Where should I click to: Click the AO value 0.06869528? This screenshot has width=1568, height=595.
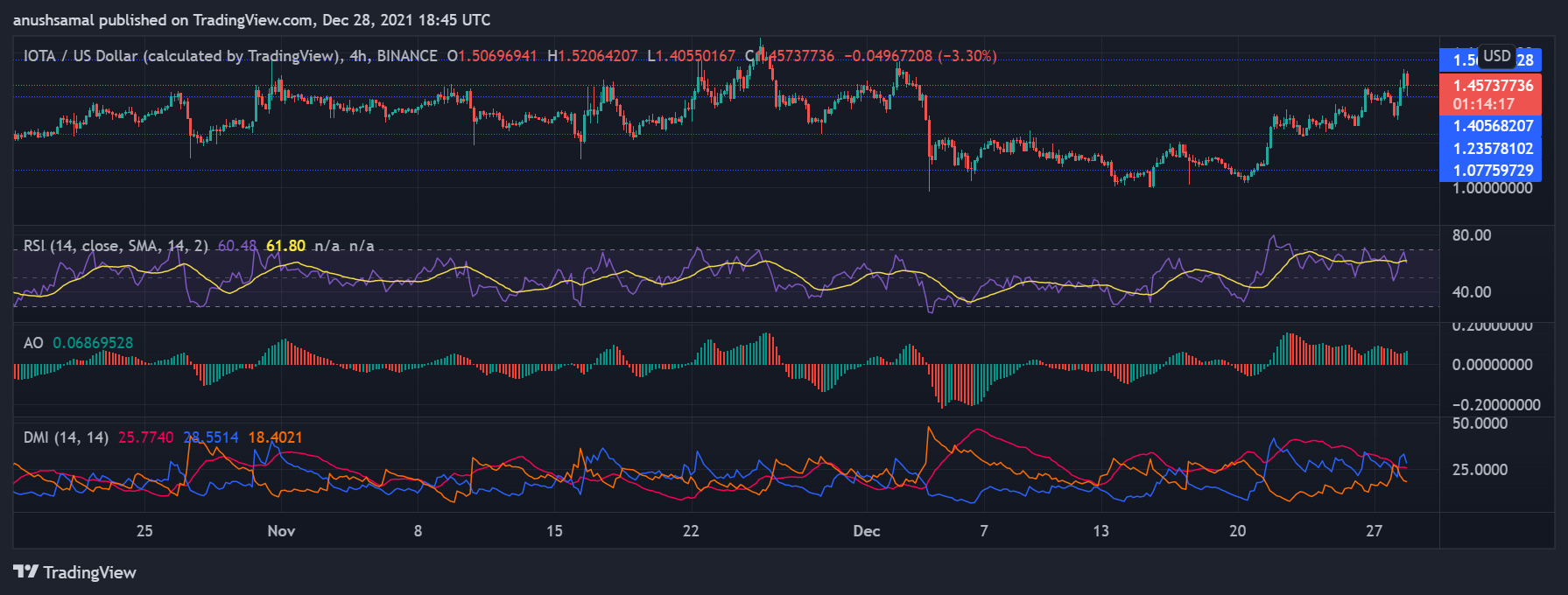(93, 343)
